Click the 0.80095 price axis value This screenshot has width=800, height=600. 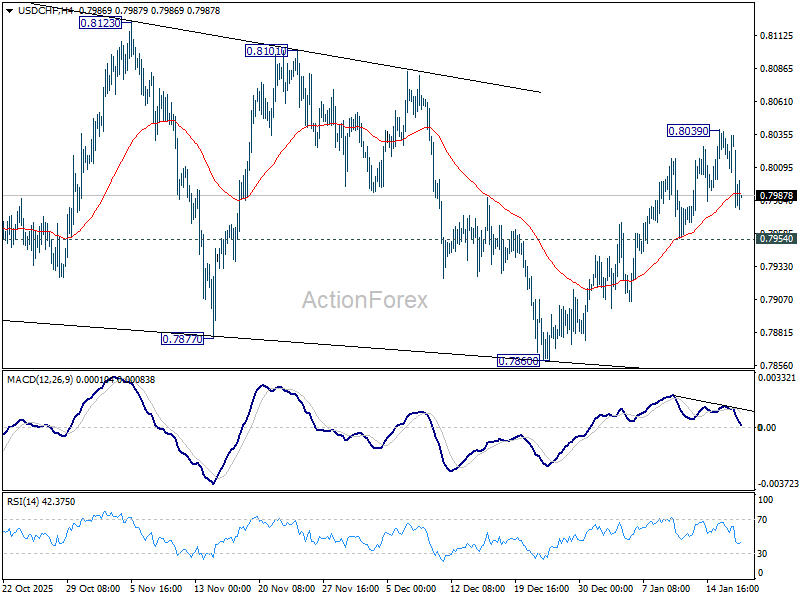pos(777,168)
